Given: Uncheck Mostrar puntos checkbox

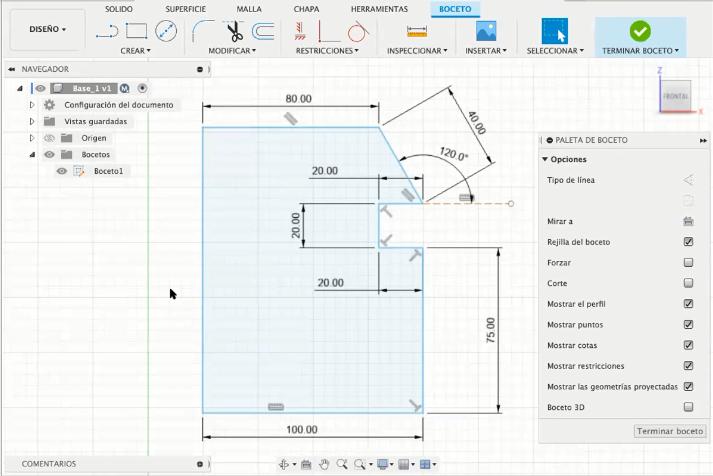Looking at the screenshot, I should 688,325.
